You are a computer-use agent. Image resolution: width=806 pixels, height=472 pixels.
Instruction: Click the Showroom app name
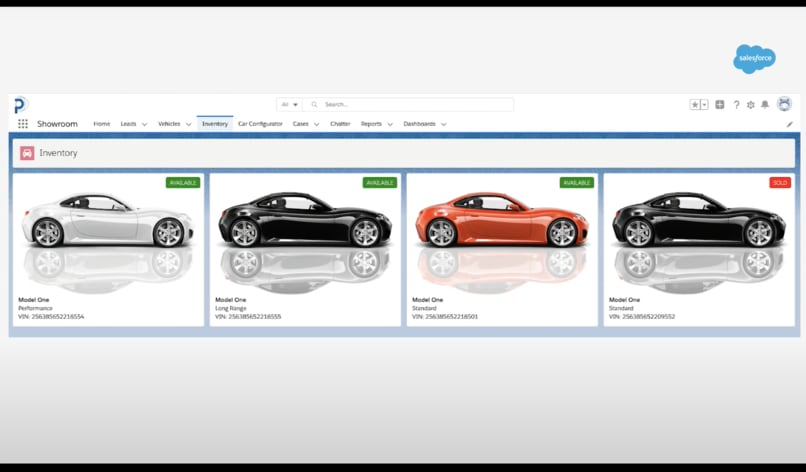point(58,124)
